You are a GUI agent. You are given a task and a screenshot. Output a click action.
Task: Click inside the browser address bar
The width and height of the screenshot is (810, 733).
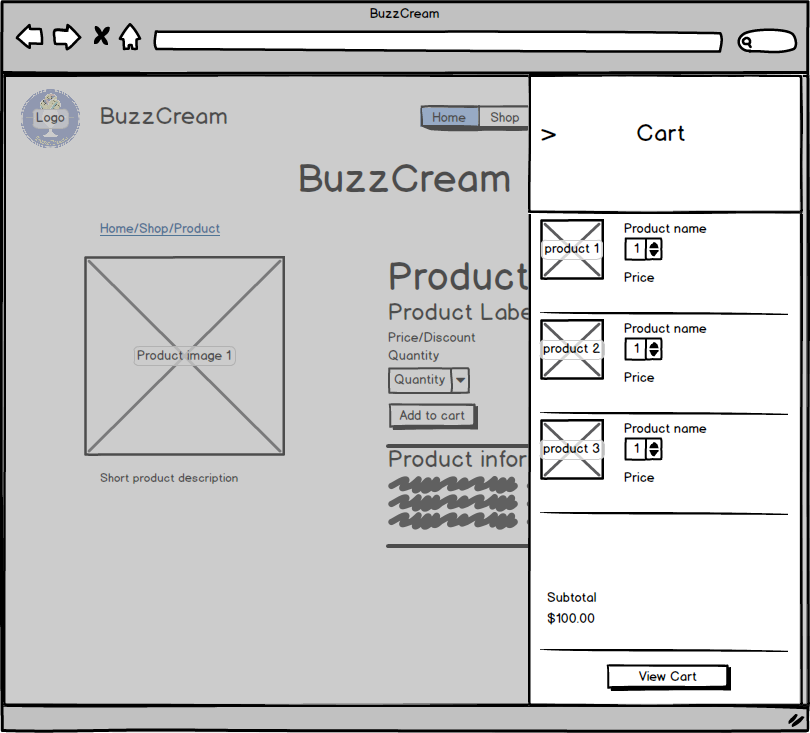(440, 42)
